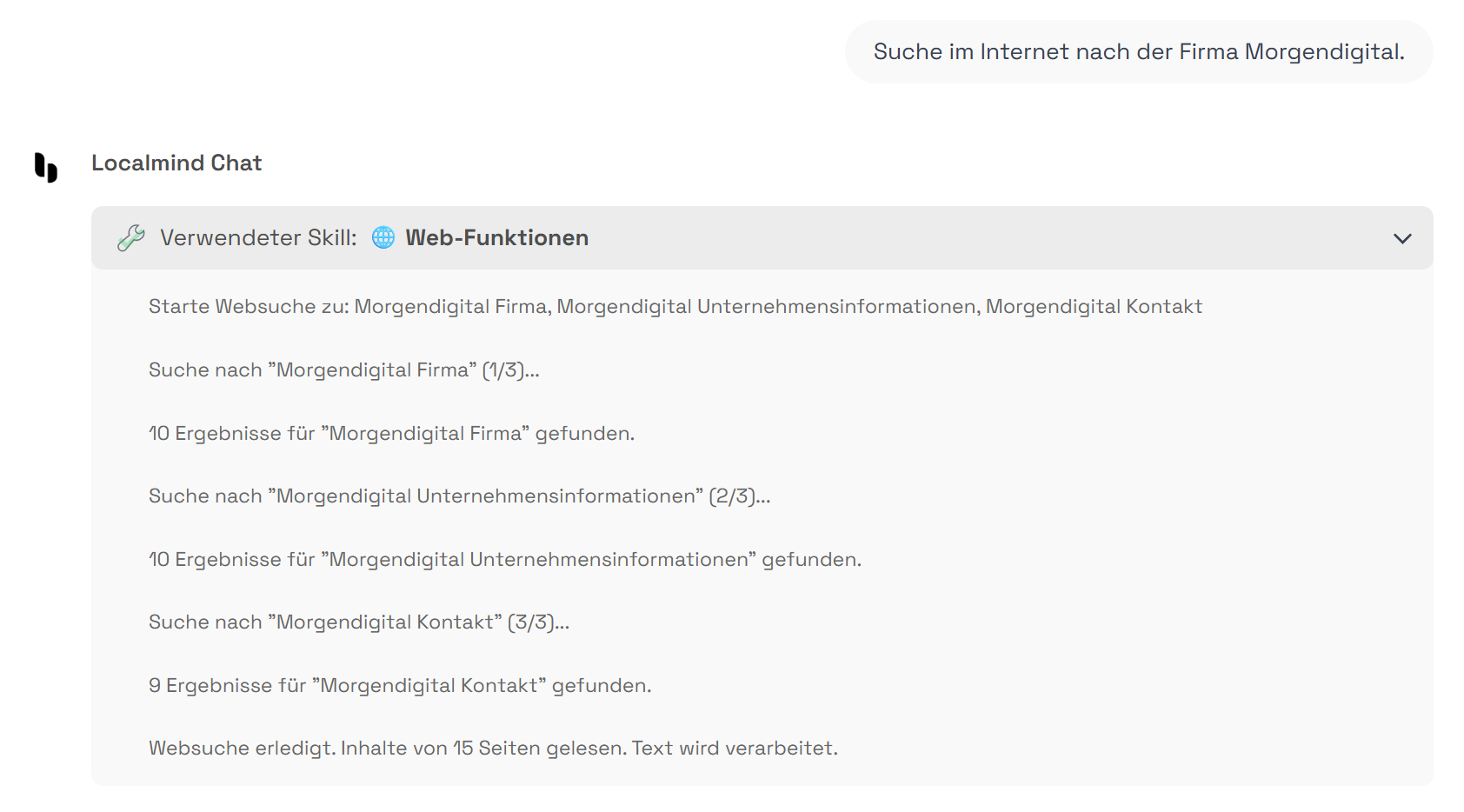The width and height of the screenshot is (1464, 812).
Task: Click the globe Web-Funktionen icon
Action: (383, 237)
